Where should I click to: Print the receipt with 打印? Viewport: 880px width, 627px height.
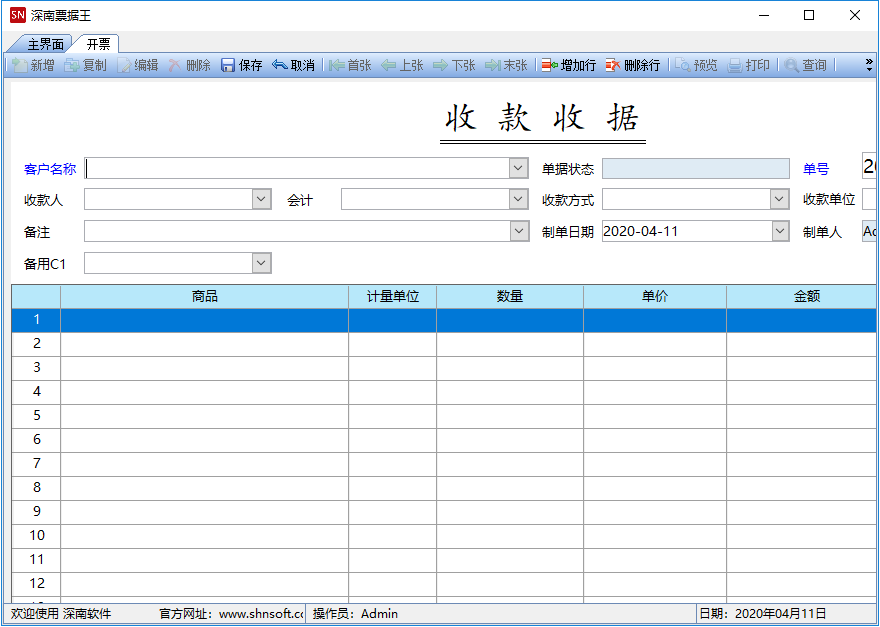pos(748,66)
